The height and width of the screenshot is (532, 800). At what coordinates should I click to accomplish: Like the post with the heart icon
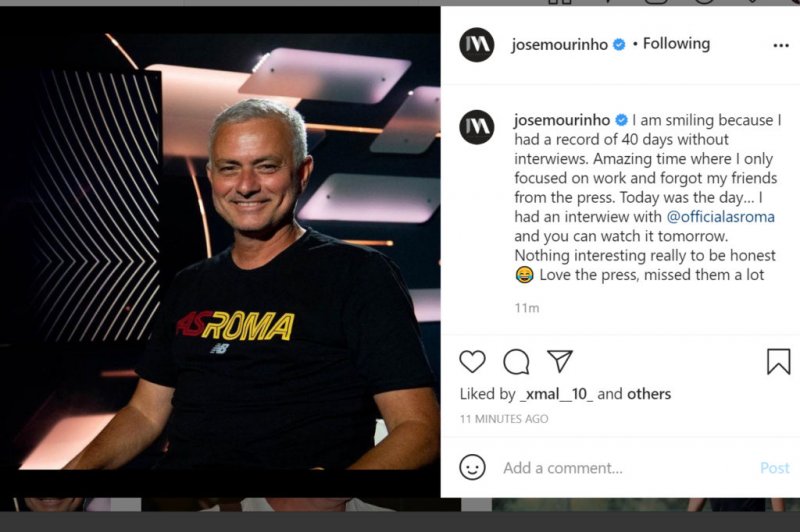(472, 361)
